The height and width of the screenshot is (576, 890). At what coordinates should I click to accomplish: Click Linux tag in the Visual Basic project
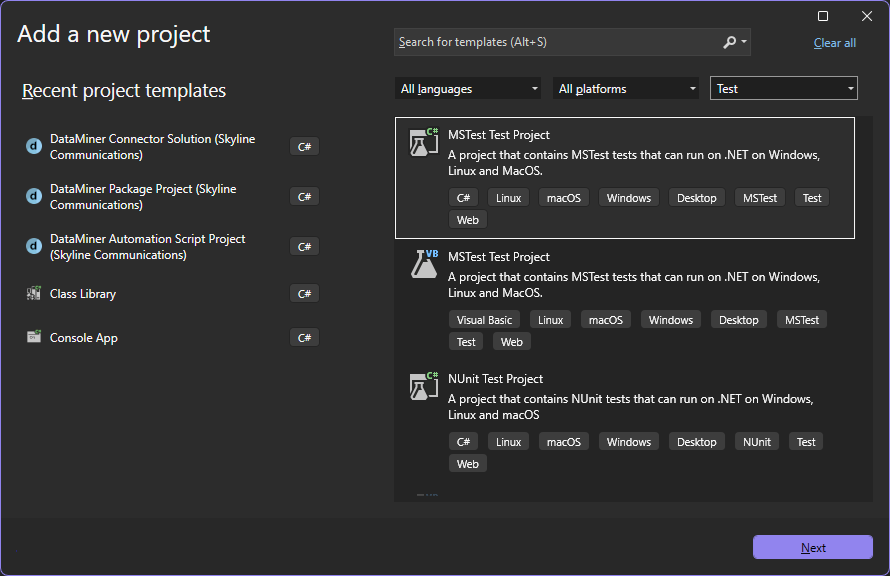(x=550, y=319)
